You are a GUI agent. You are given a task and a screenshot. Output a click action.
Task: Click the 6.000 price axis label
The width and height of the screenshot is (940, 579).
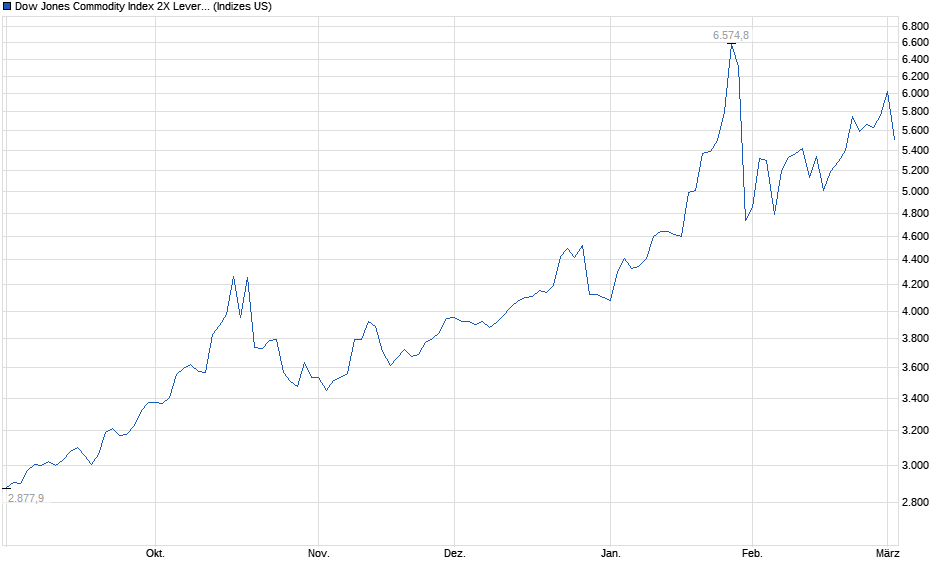point(915,93)
